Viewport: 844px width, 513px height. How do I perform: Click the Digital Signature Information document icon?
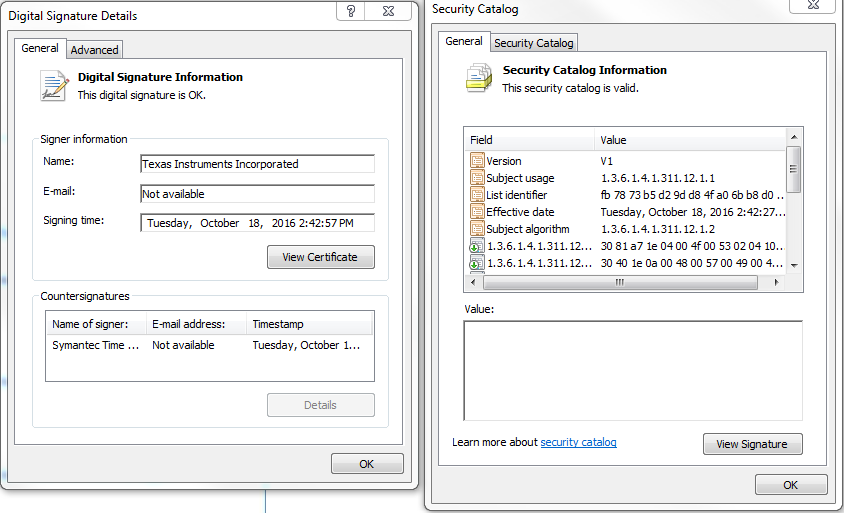click(x=54, y=86)
